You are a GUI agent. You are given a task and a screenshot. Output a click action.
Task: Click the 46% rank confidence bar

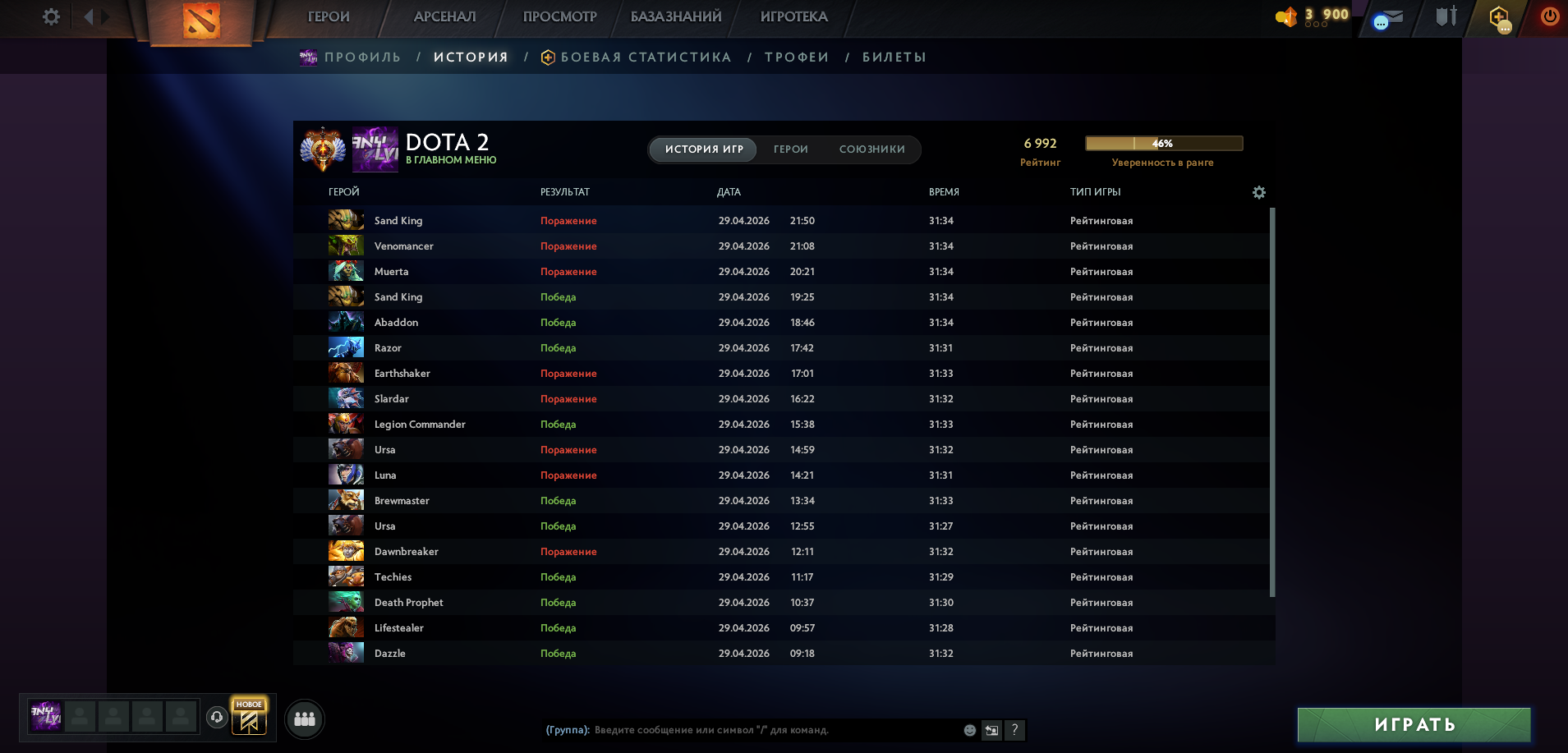click(x=1164, y=144)
